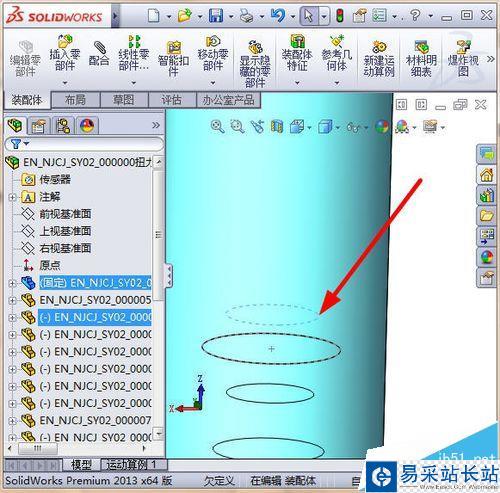Click the New document icon
This screenshot has width=500, height=493.
(154, 16)
